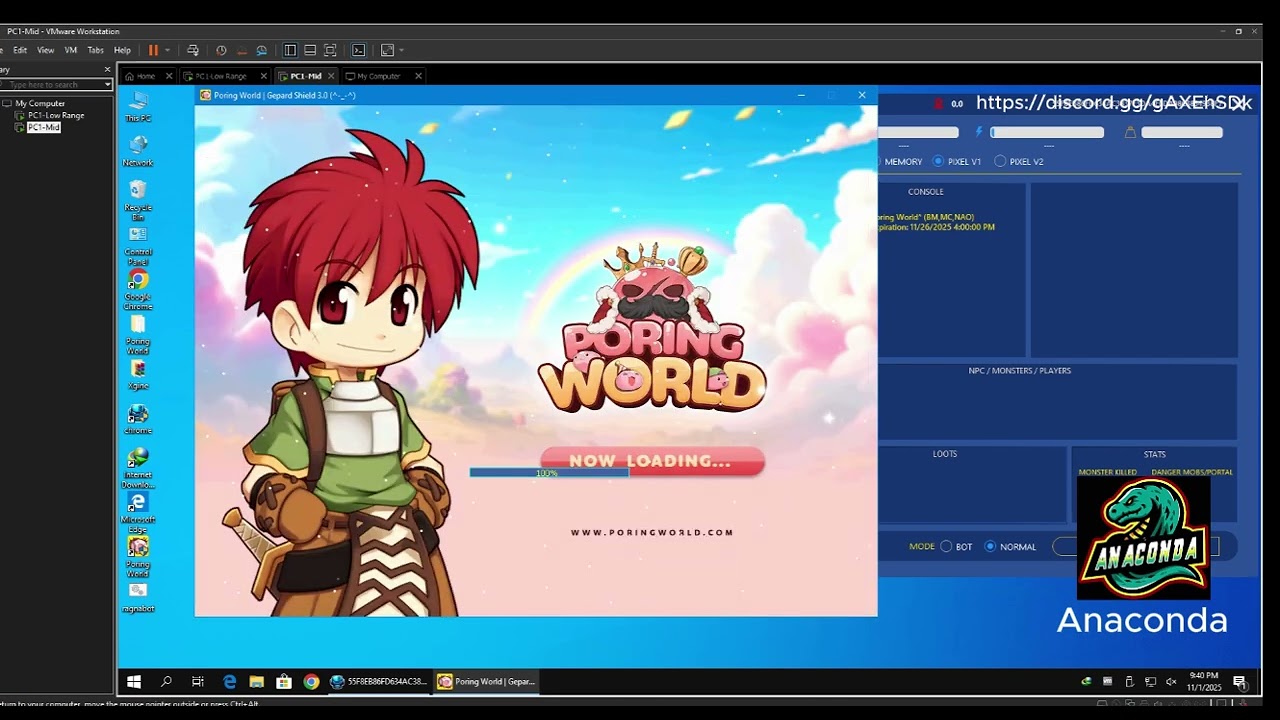Open File Explorer from the taskbar
The image size is (1280, 720).
(x=257, y=681)
